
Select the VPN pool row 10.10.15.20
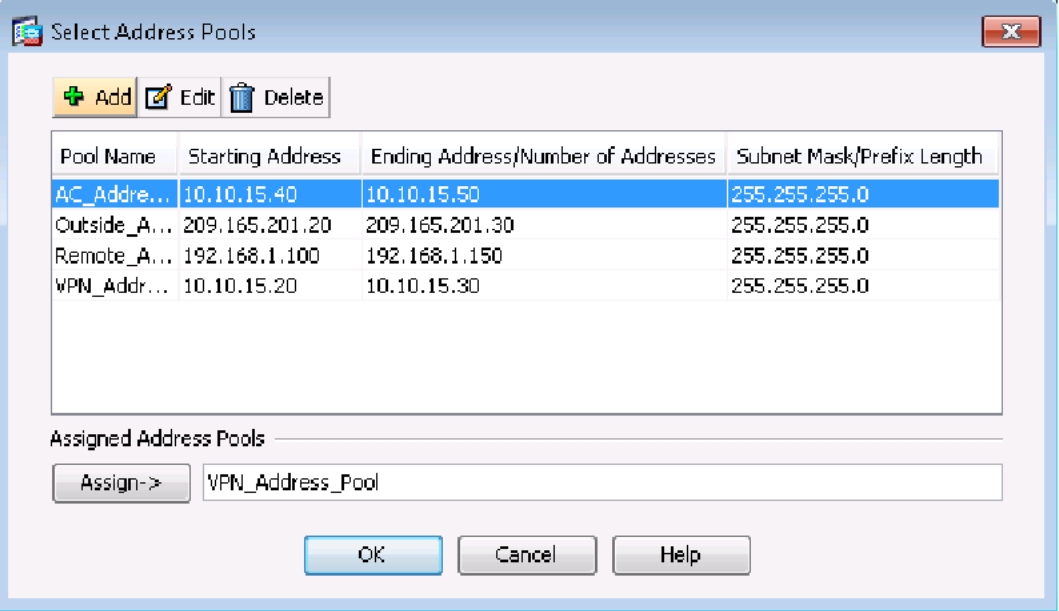click(x=238, y=286)
